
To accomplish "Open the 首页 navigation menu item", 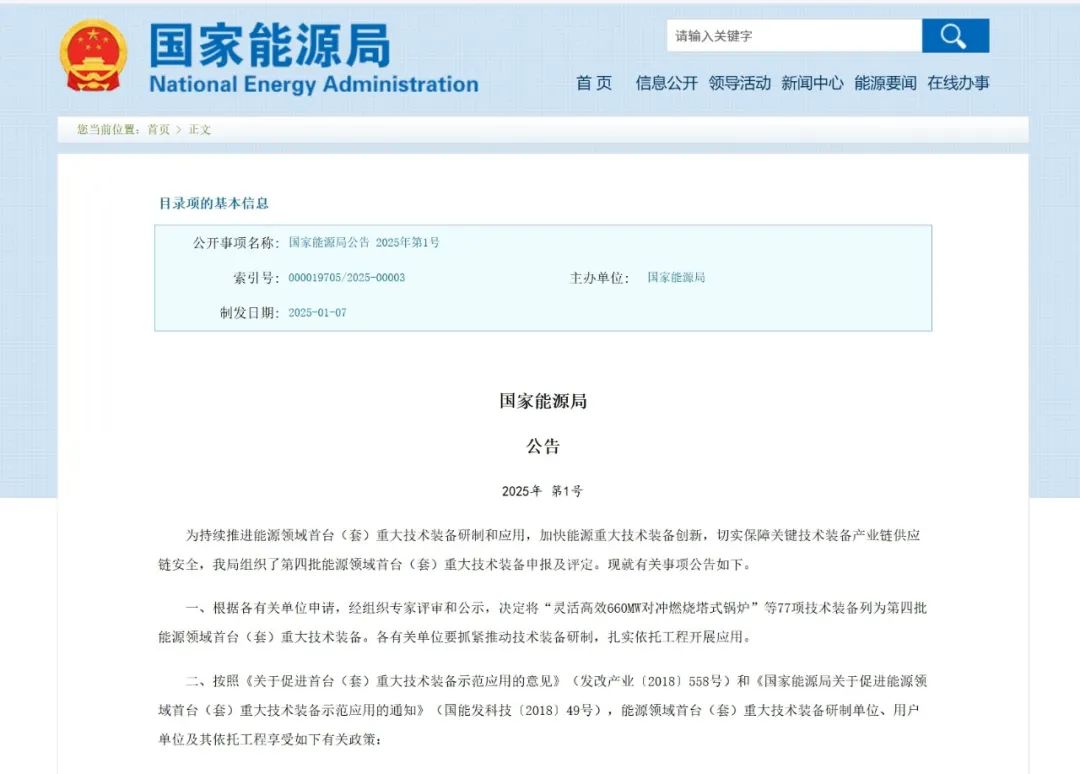I will tap(594, 83).
